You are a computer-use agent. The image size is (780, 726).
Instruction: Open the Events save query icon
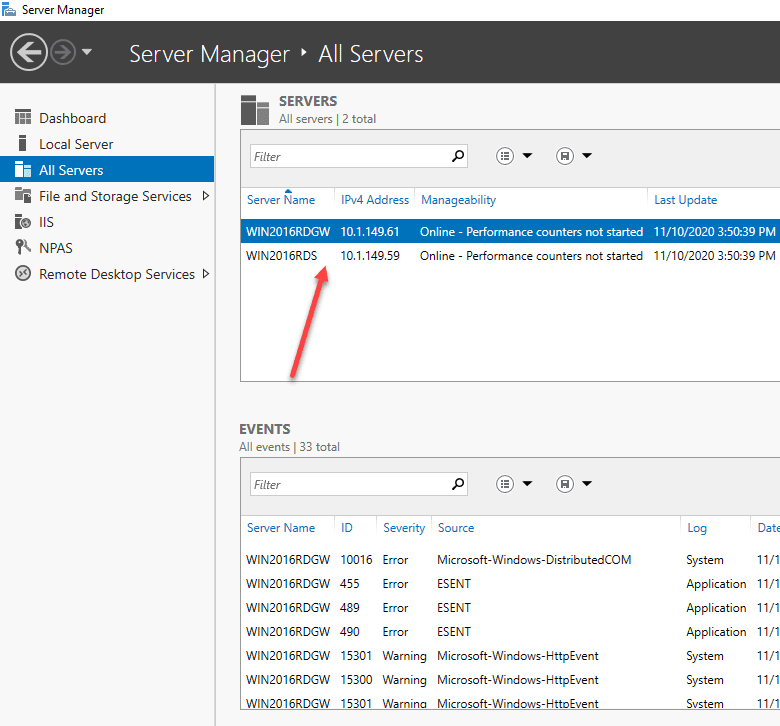(565, 484)
